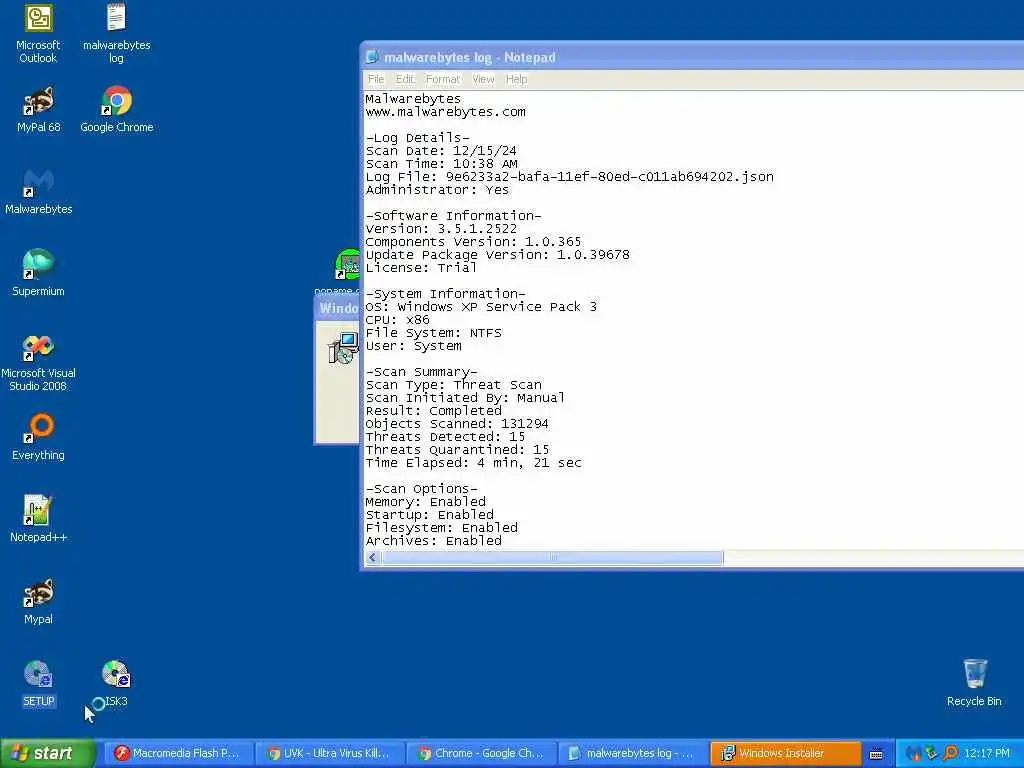The width and height of the screenshot is (1024, 768).
Task: Open the Microsoft Outlook desktop icon
Action: pyautogui.click(x=38, y=33)
